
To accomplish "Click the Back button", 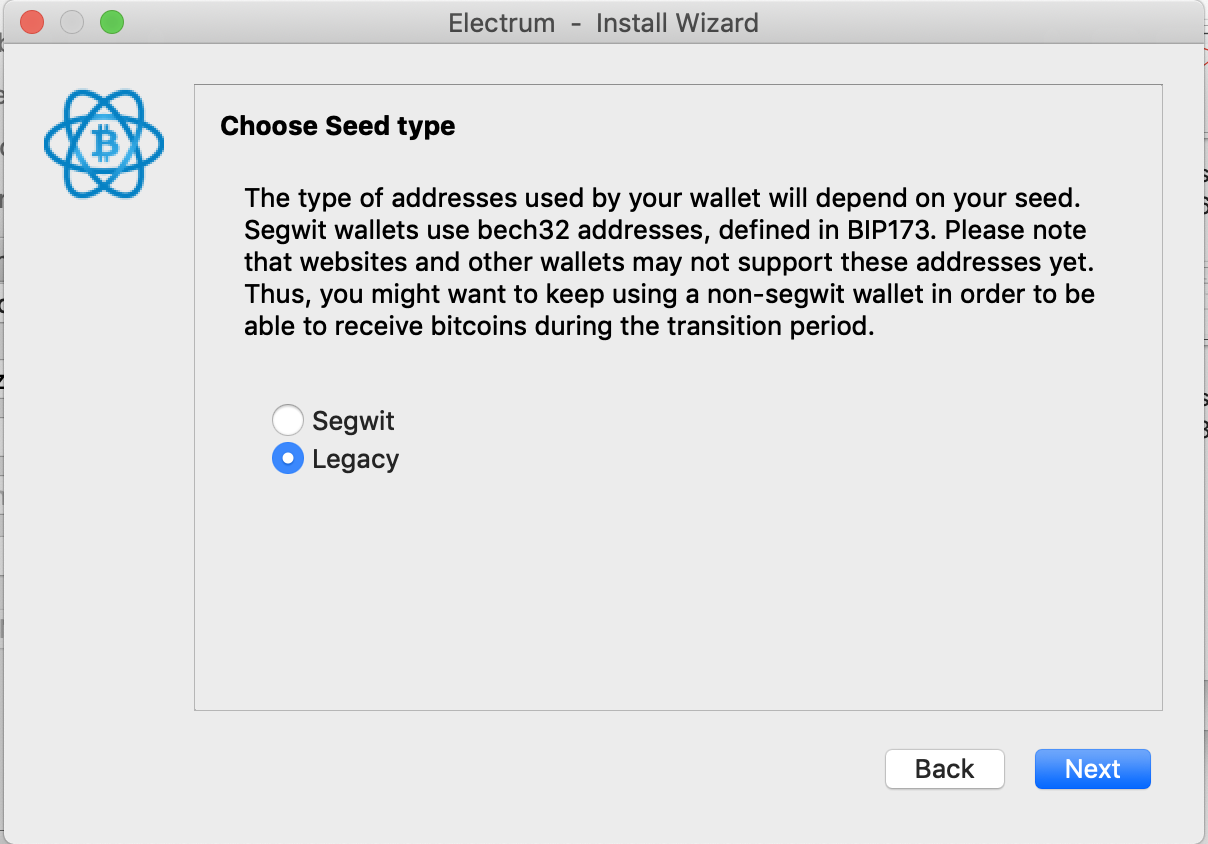I will [944, 768].
